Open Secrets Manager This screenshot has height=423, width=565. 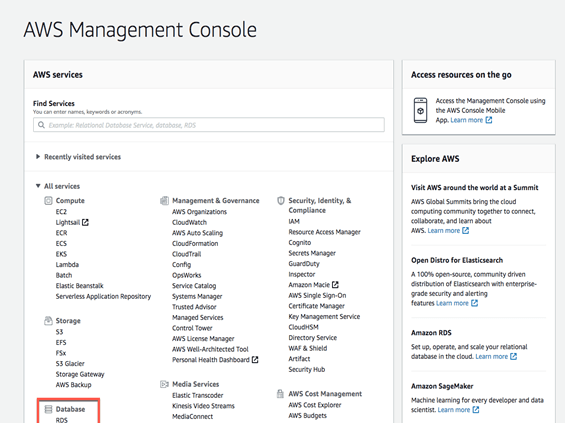(x=312, y=253)
